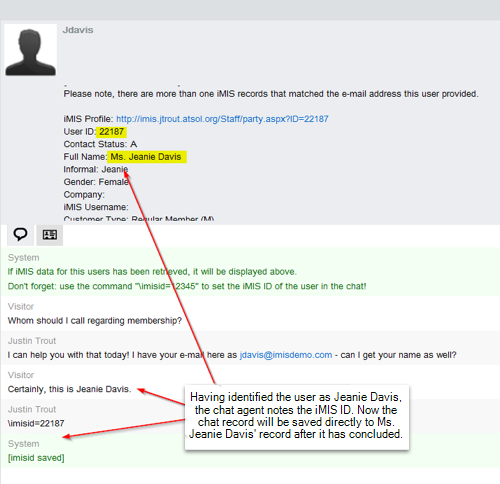Click the iMIS Username: line
500x484 pixels.
(96, 207)
